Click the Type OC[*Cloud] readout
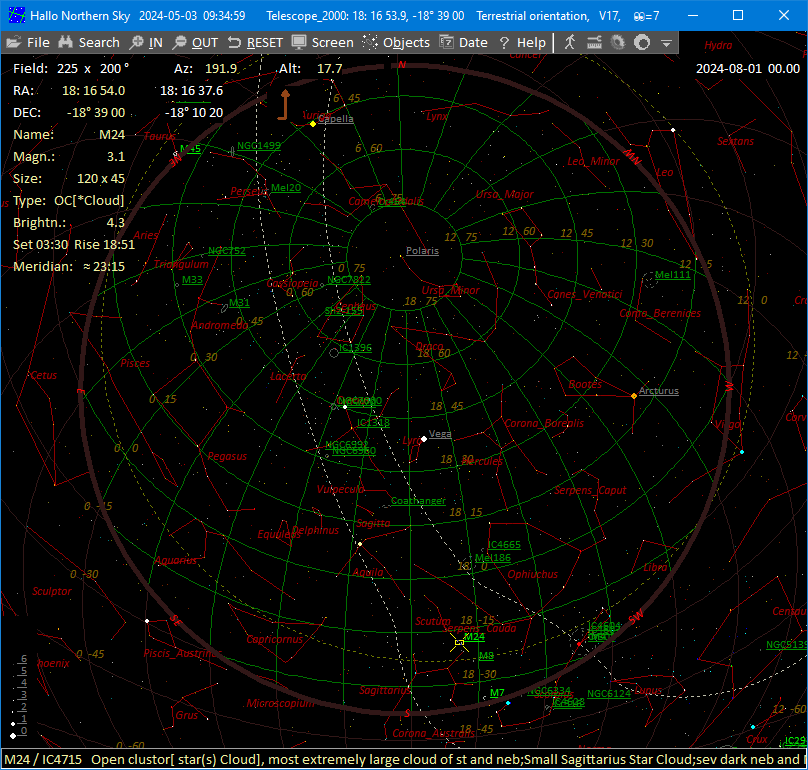Screen dimensions: 808x770 69,200
